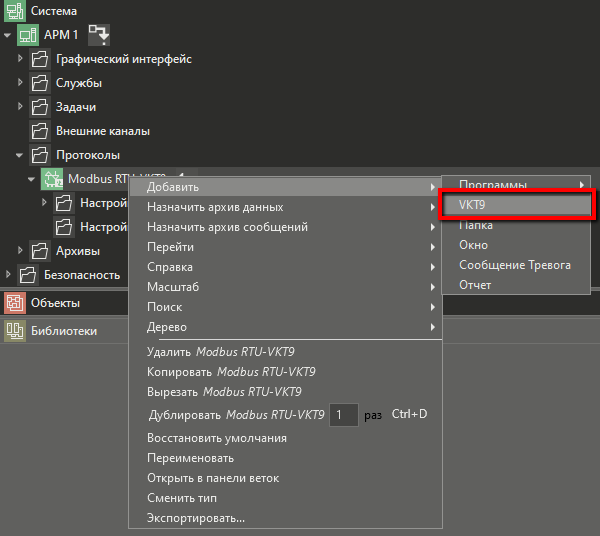Expand the Службы tree node

20,83
